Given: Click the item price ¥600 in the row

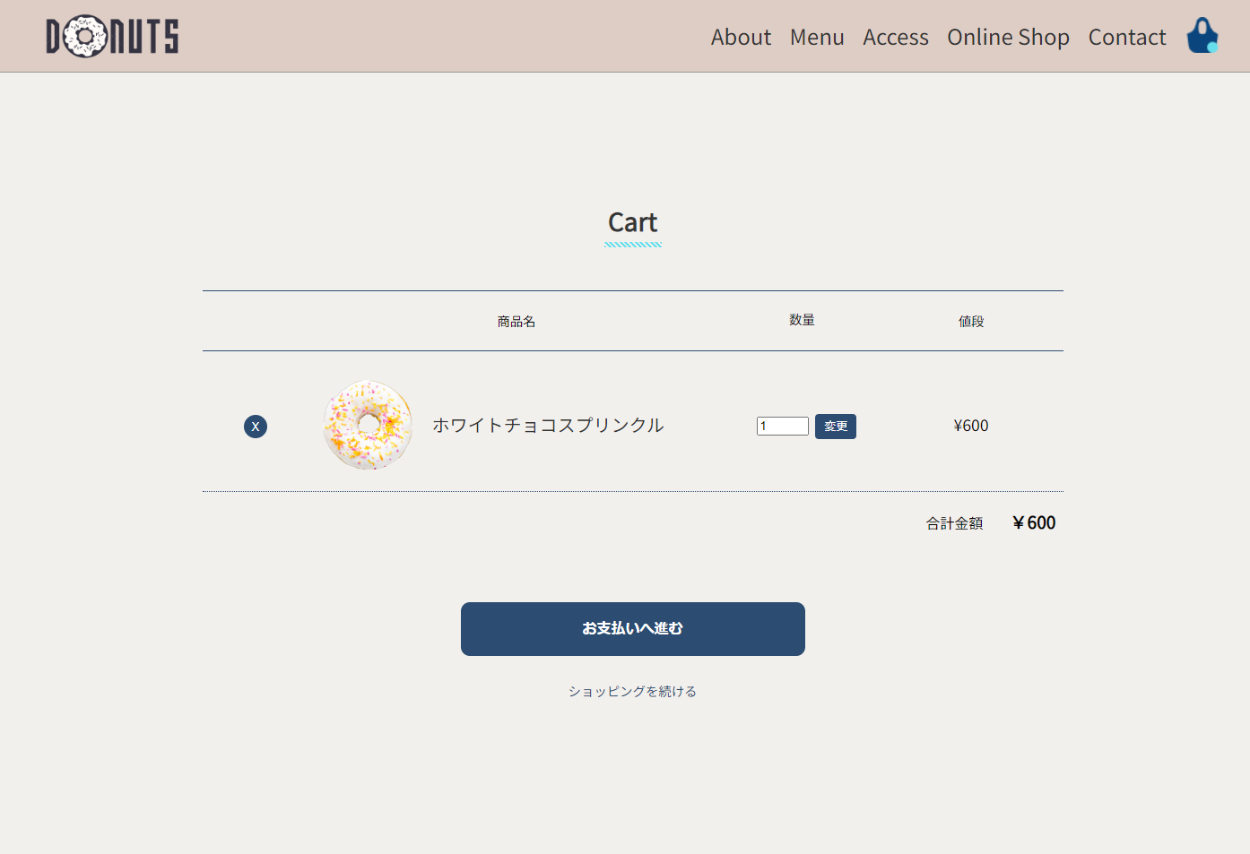Looking at the screenshot, I should tap(970, 425).
